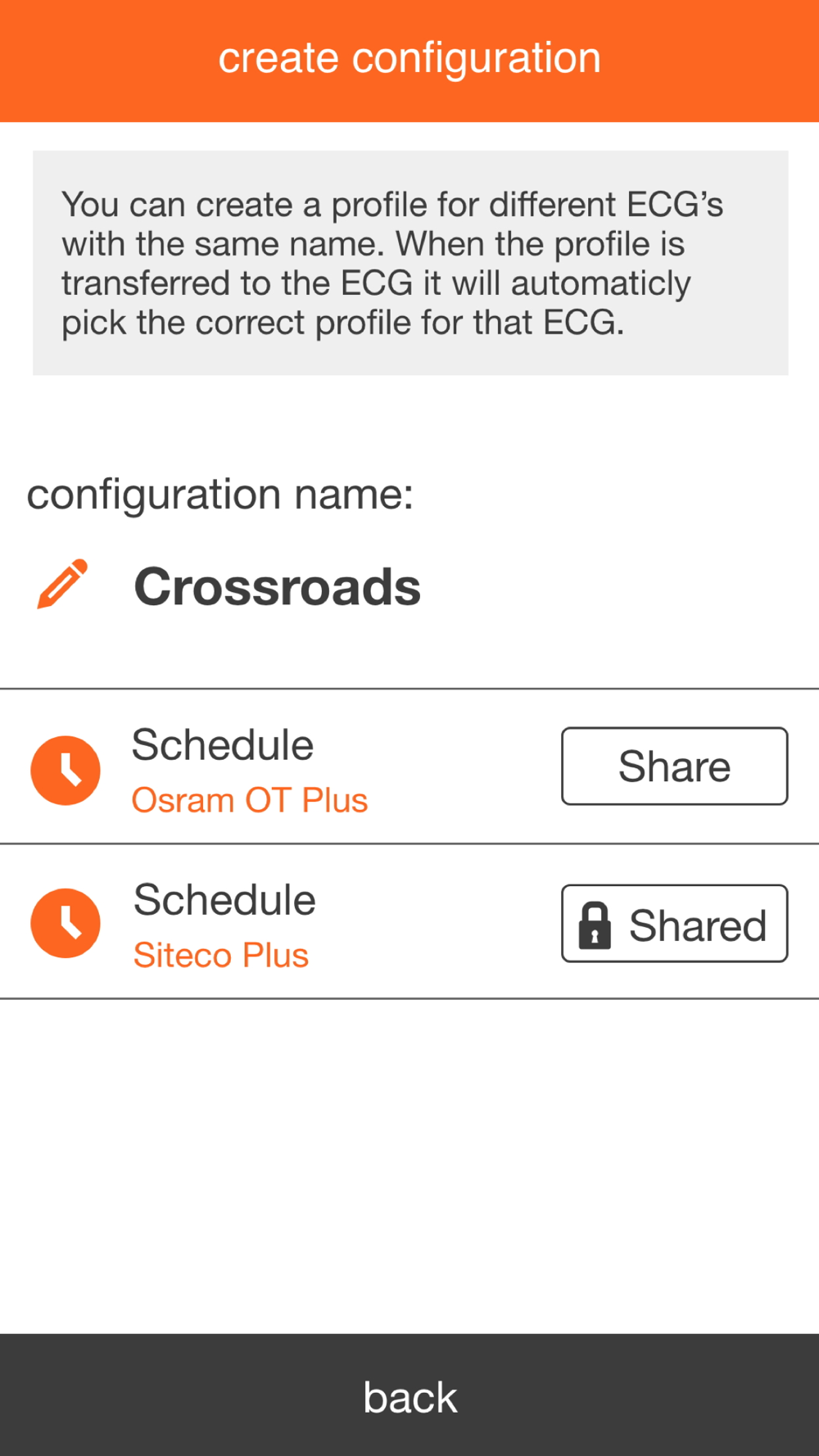Image resolution: width=819 pixels, height=1456 pixels.
Task: Tap the word Shared next to padlock
Action: coord(698,925)
